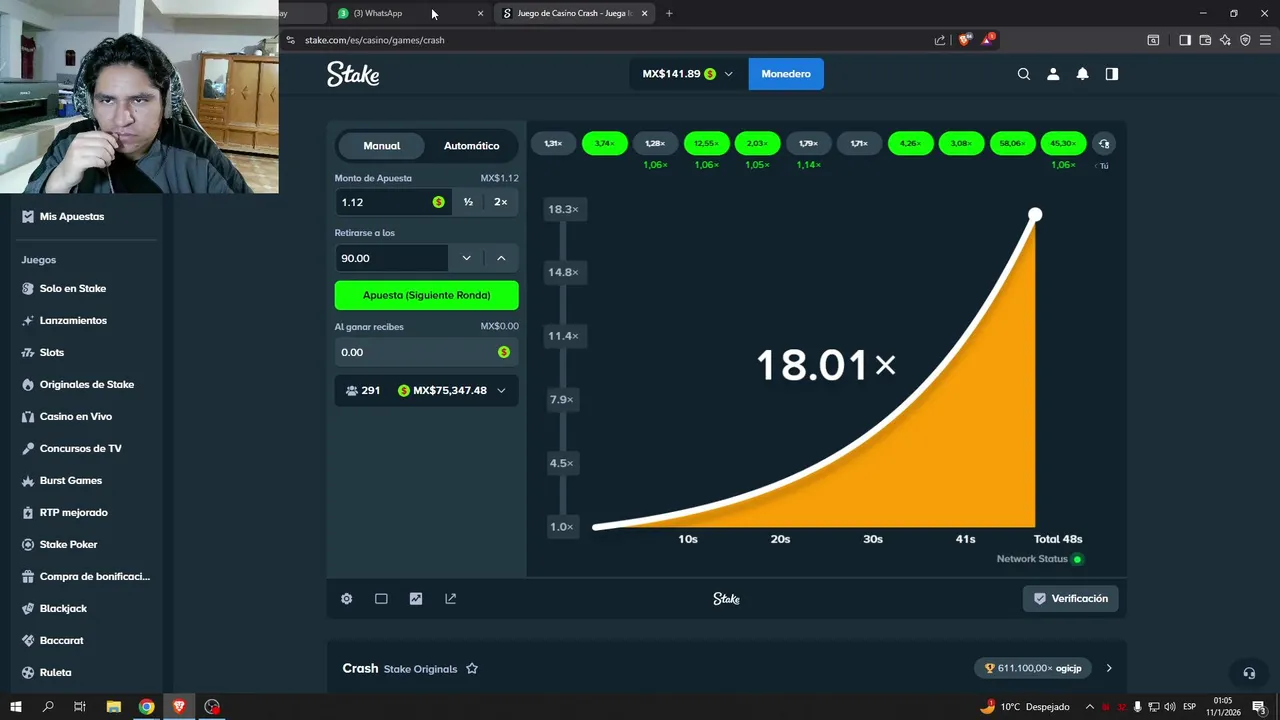Click the site info icon in address bar
1280x720 pixels.
(x=291, y=40)
